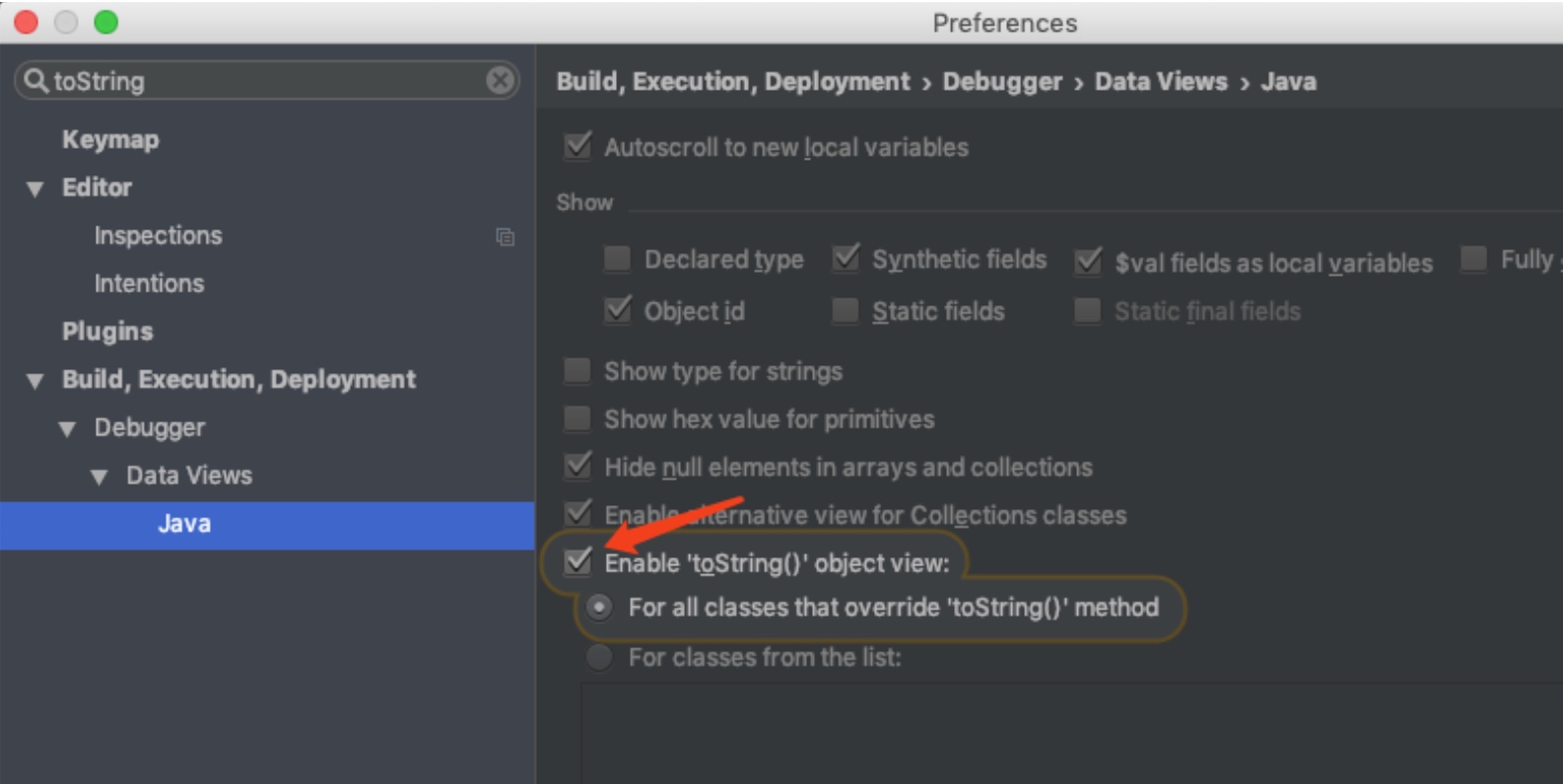Collapse the Debugger tree node
This screenshot has width=1563, height=784.
(x=67, y=429)
